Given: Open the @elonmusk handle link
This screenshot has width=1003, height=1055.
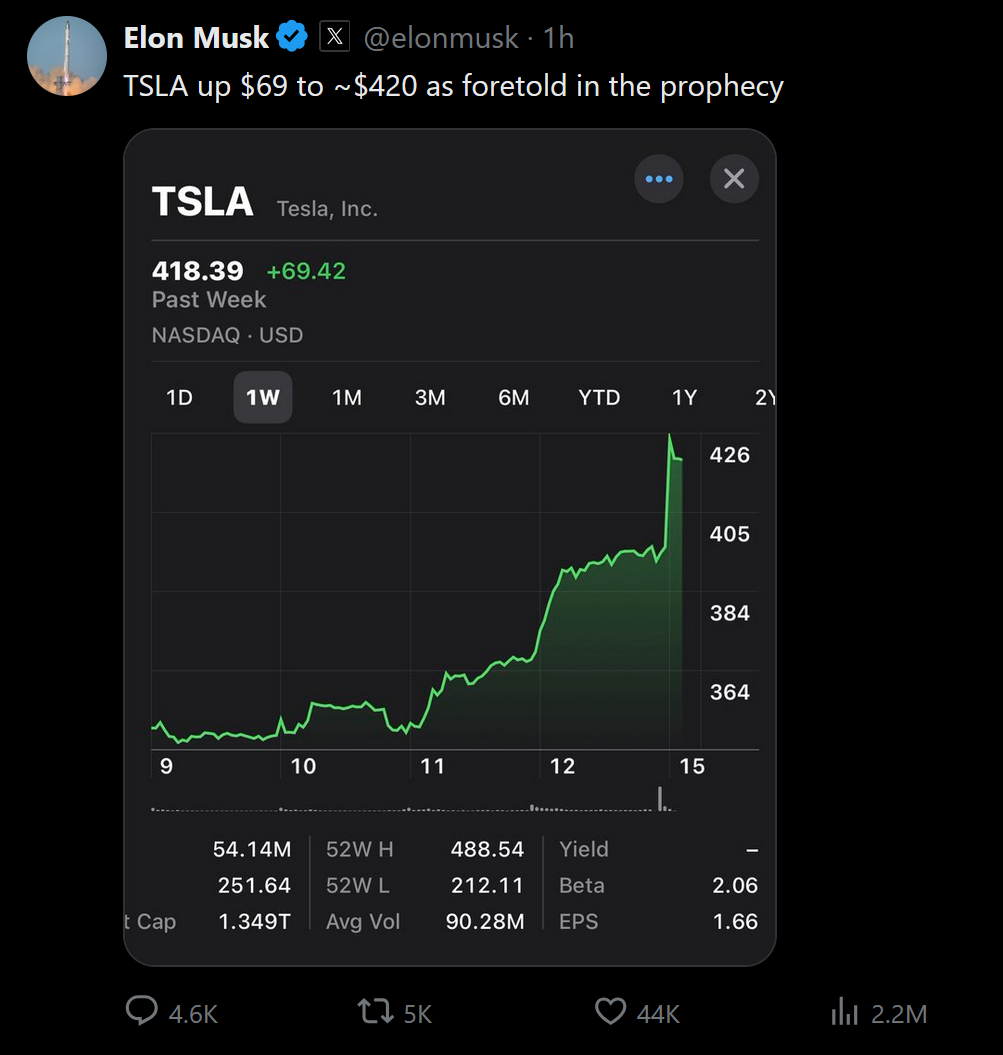Looking at the screenshot, I should tap(440, 38).
